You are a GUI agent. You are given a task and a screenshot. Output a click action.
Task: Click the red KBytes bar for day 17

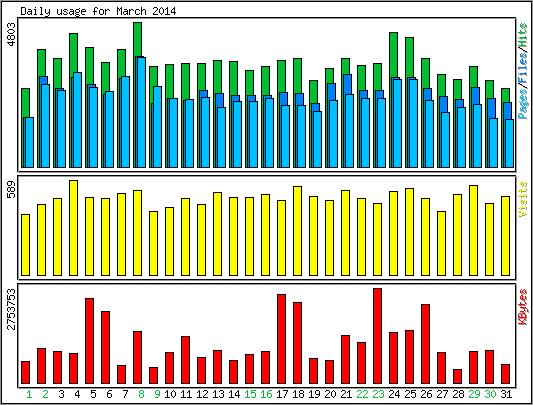tap(281, 339)
